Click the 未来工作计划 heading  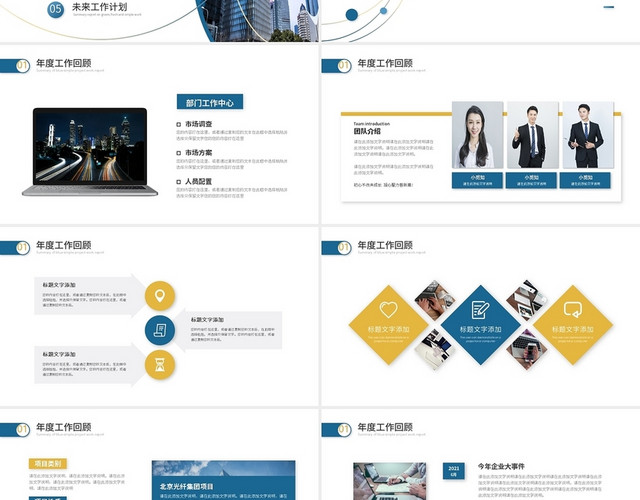[x=100, y=7]
